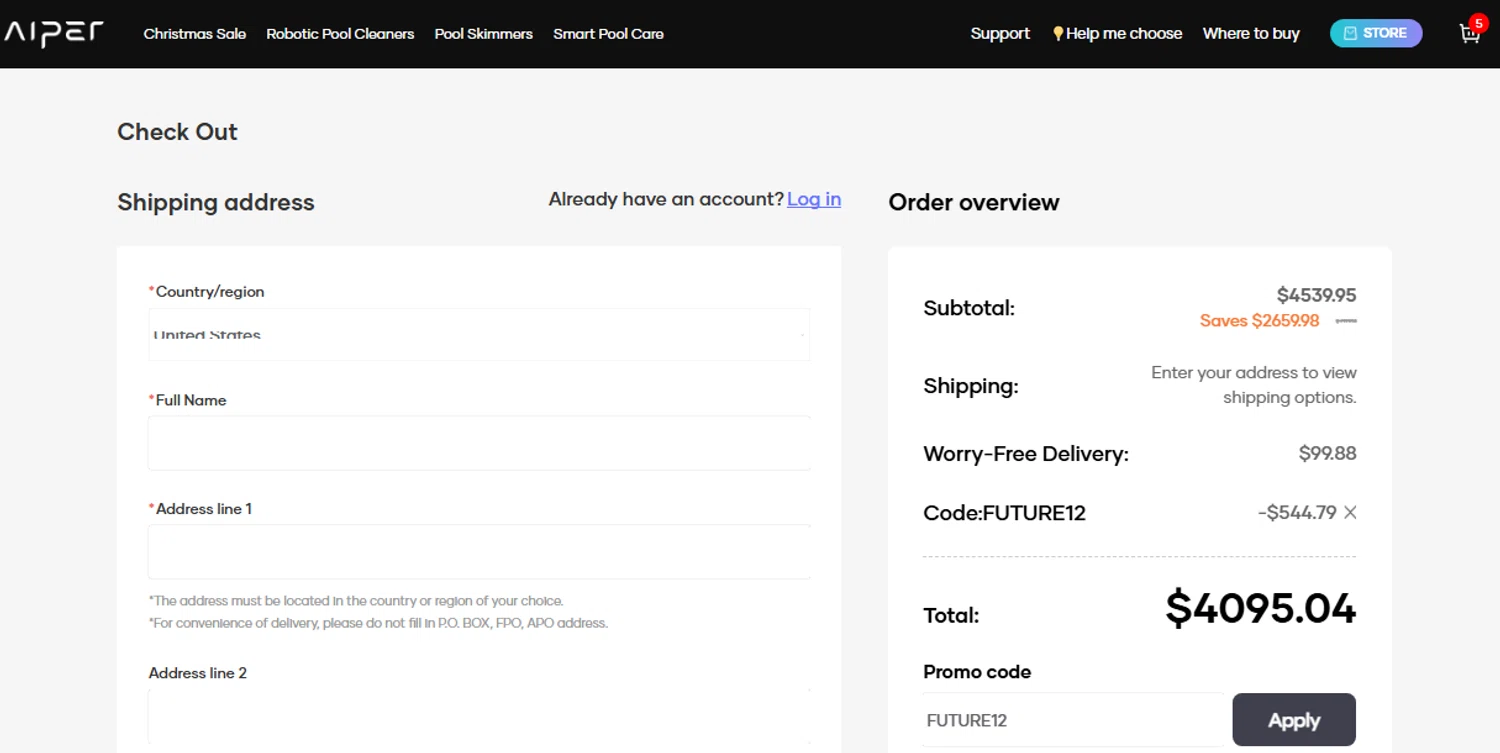Open the Christmas Sale menu
The width and height of the screenshot is (1500, 753).
[x=195, y=34]
